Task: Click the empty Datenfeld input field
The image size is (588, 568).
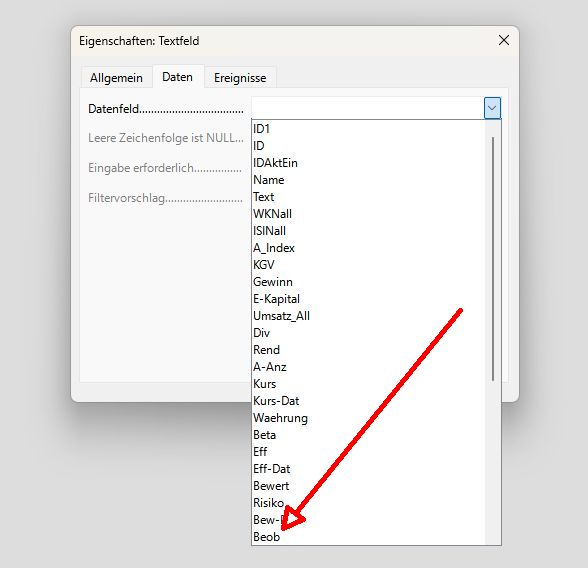Action: (x=368, y=108)
